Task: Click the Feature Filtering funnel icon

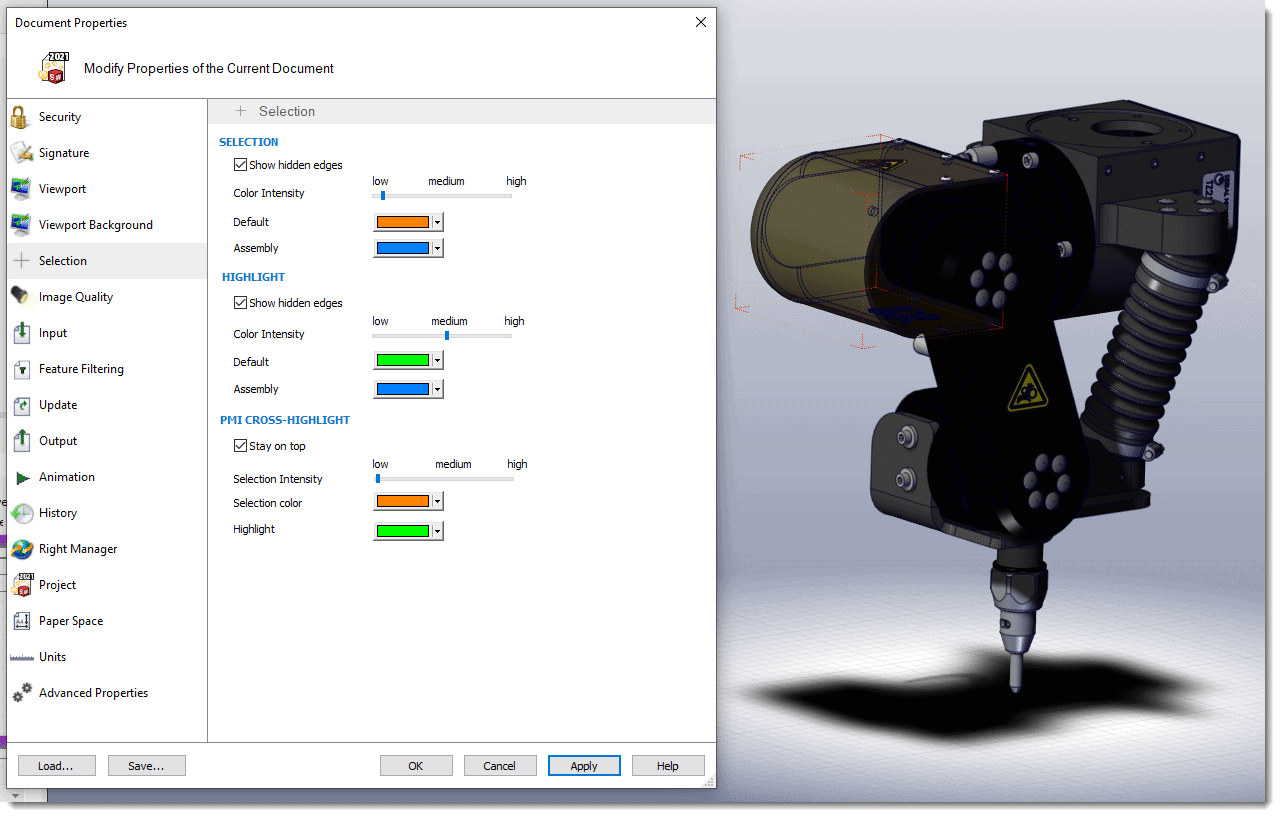Action: tap(21, 369)
